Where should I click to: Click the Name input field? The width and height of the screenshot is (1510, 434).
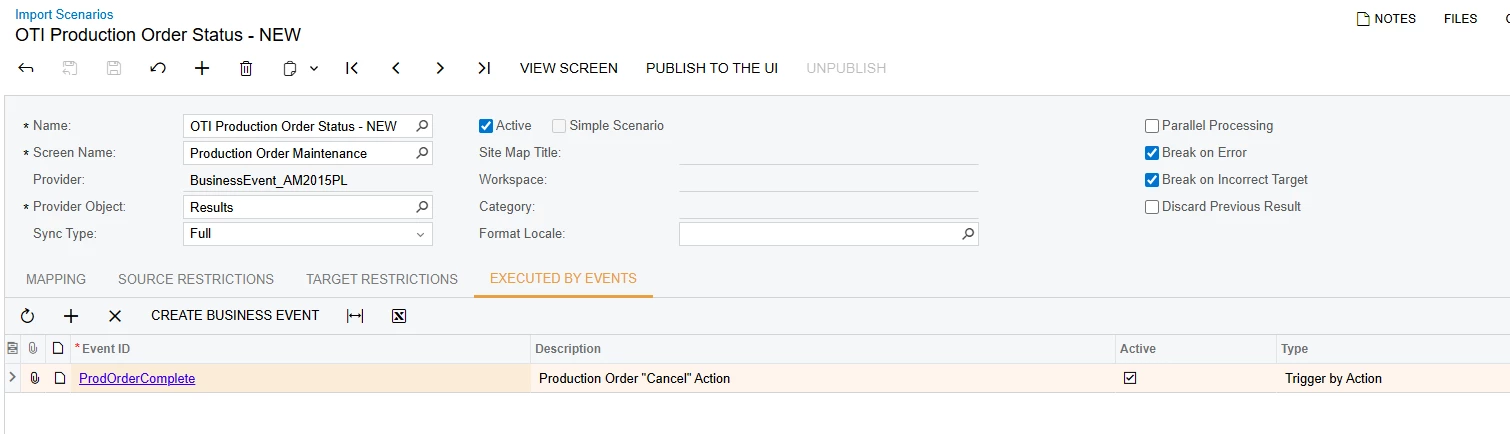tap(298, 126)
